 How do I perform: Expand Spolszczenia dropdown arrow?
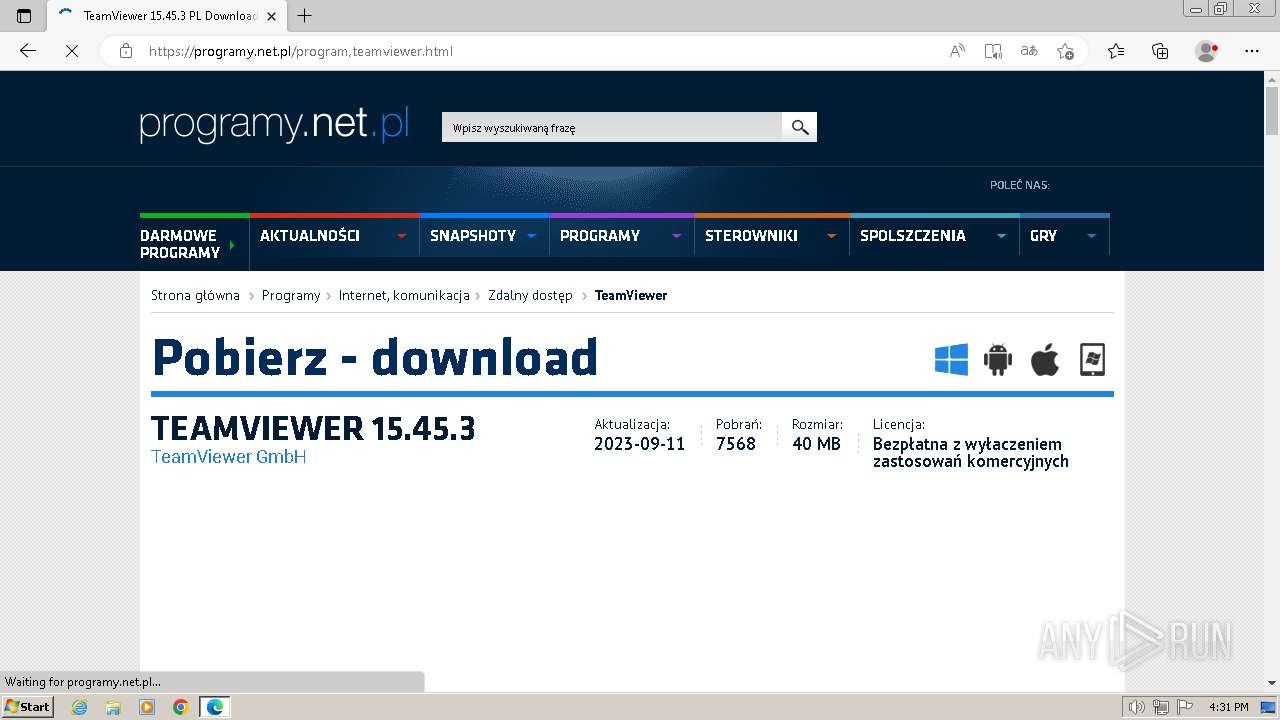(1001, 236)
